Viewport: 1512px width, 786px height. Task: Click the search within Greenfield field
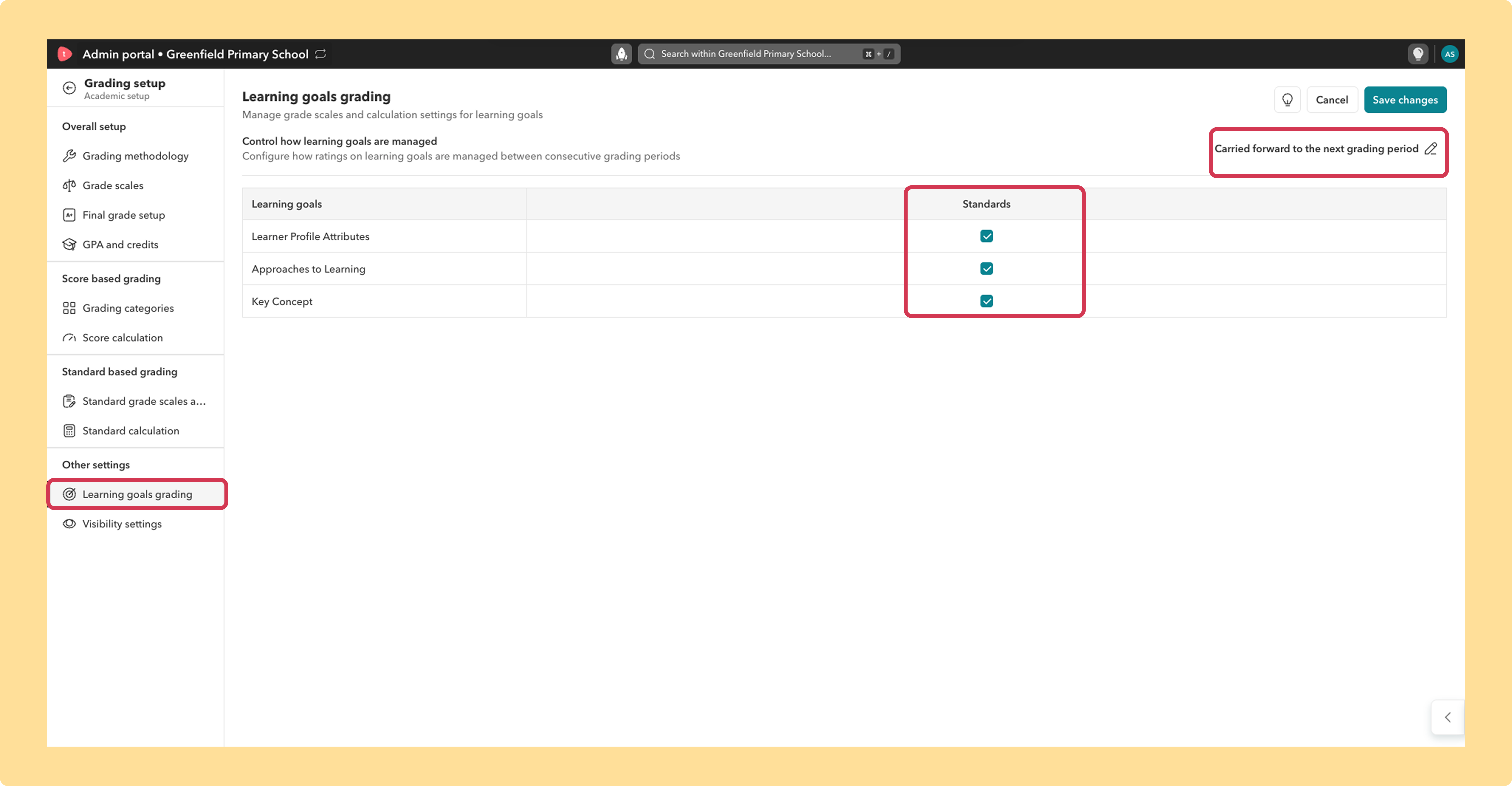click(x=769, y=54)
